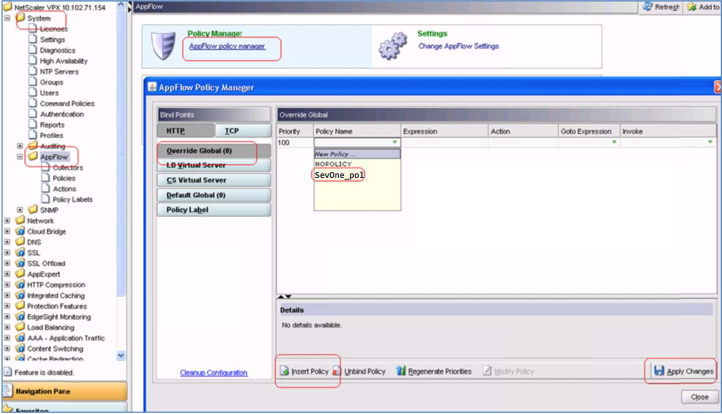Open Policy Labels under AppFlow
This screenshot has width=722, height=414.
click(x=72, y=199)
